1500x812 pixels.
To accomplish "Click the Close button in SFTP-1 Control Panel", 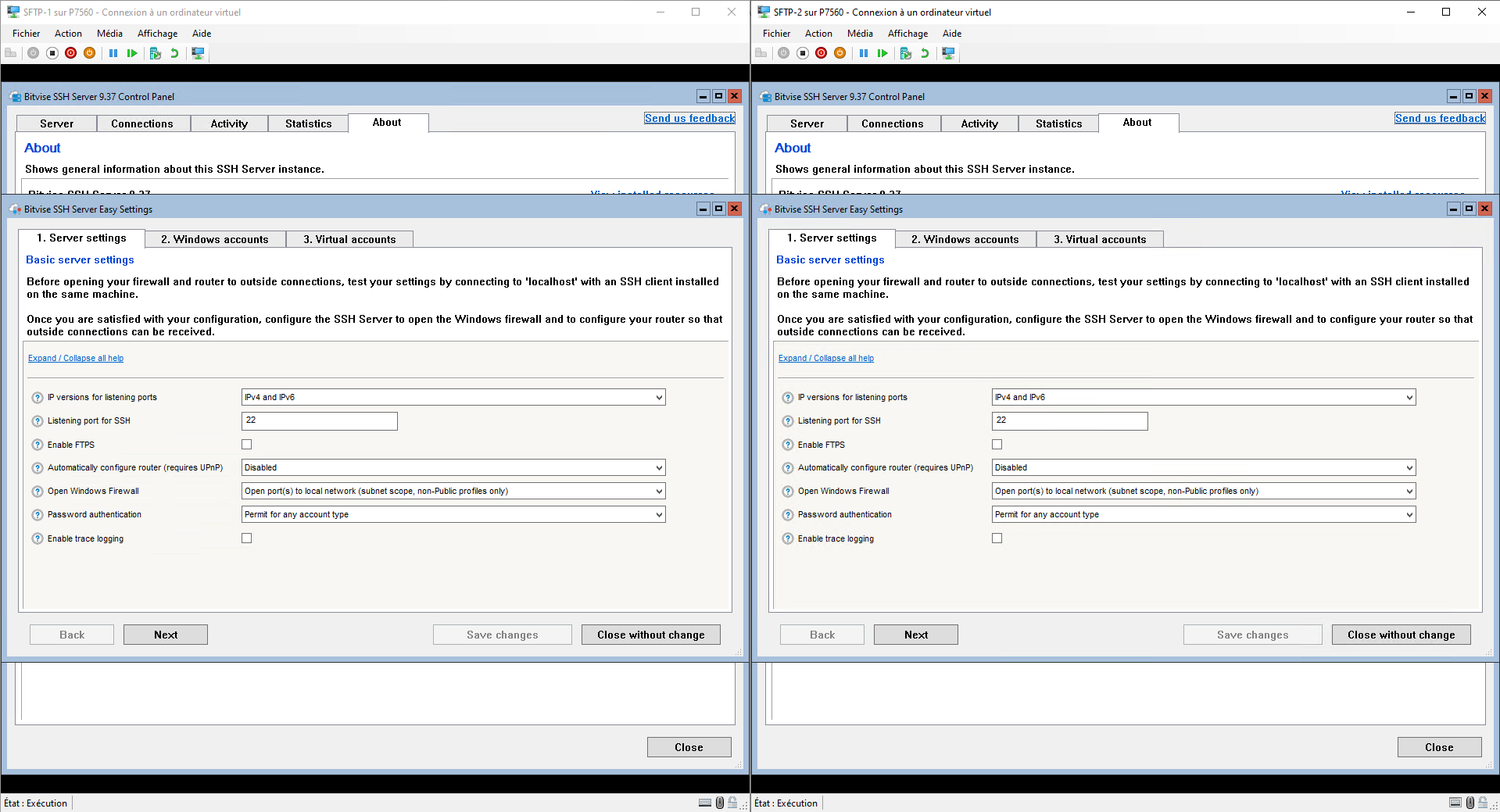I will (689, 747).
